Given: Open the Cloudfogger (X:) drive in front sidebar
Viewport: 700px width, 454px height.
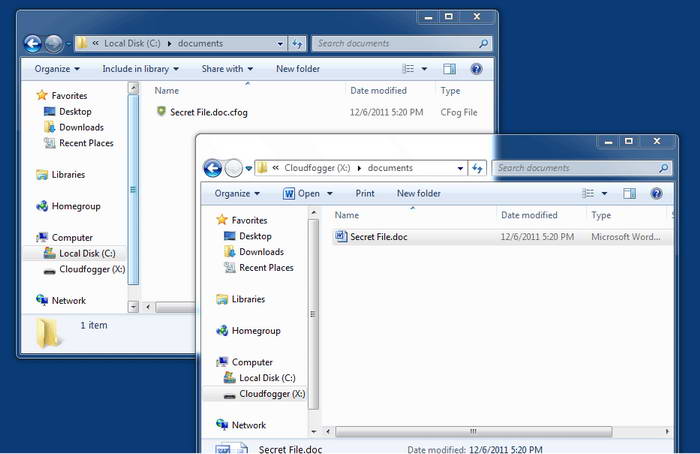Looking at the screenshot, I should pyautogui.click(x=271, y=394).
